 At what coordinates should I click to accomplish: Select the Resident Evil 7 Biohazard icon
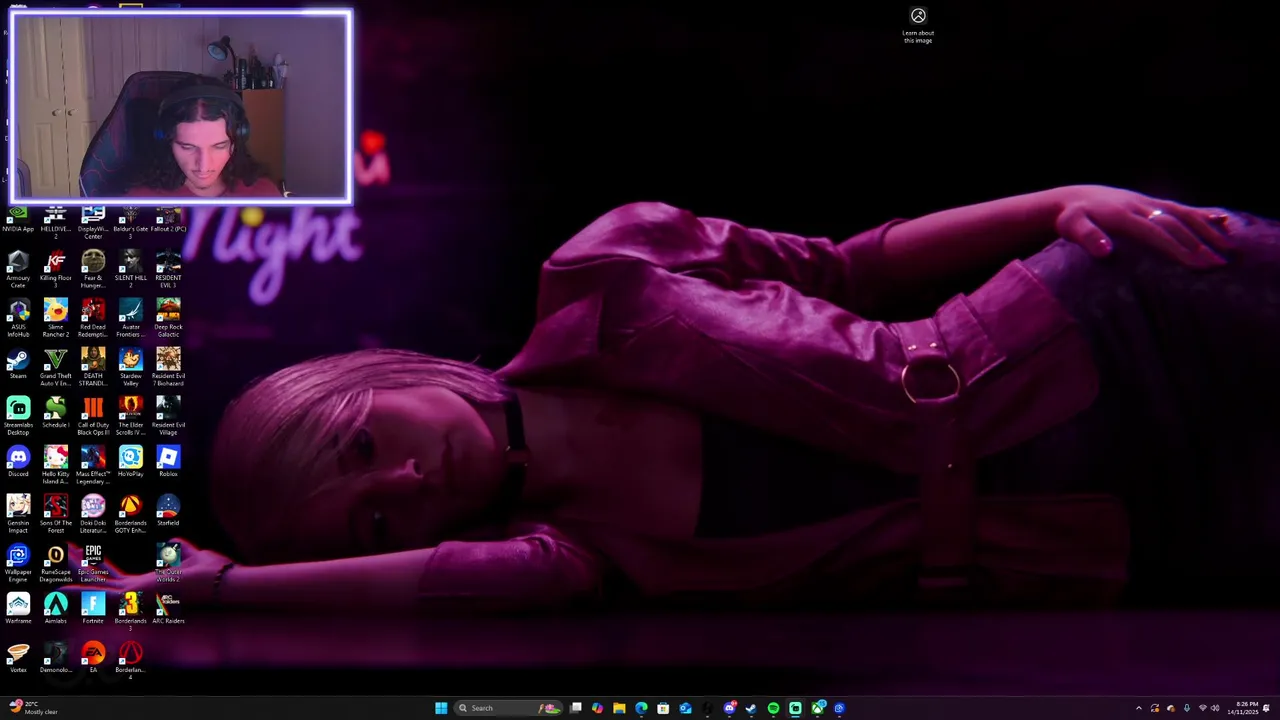(168, 367)
